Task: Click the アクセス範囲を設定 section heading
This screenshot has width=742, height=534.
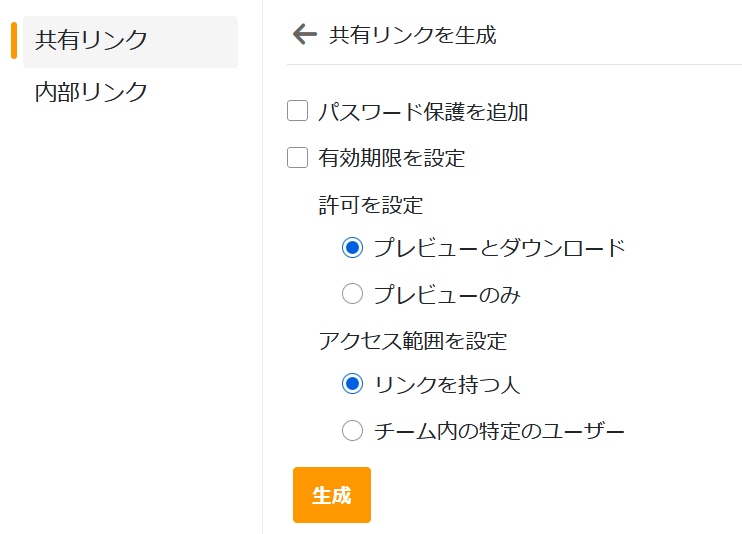Action: 413,341
